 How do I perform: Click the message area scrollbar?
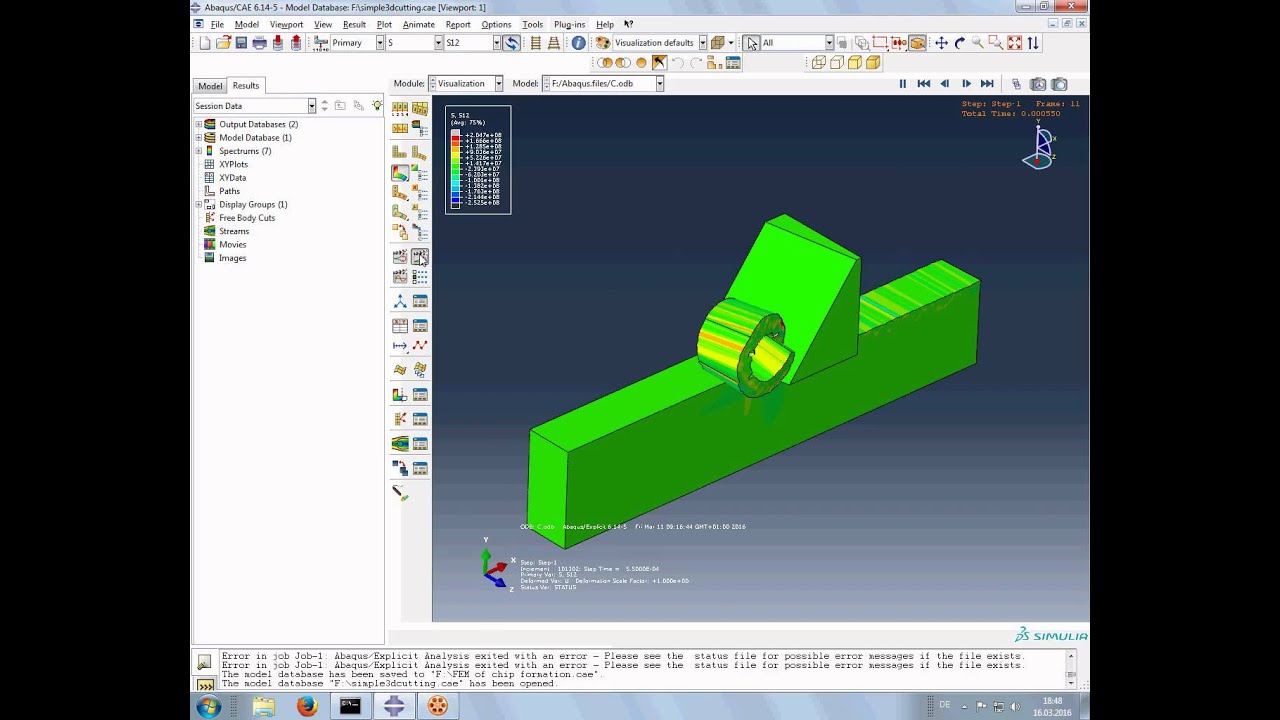[1071, 669]
